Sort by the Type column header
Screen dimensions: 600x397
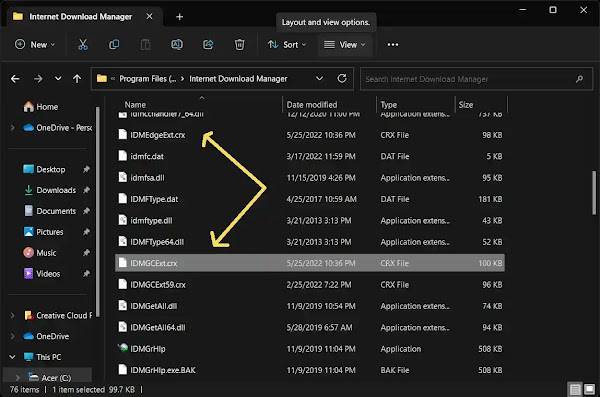point(388,105)
